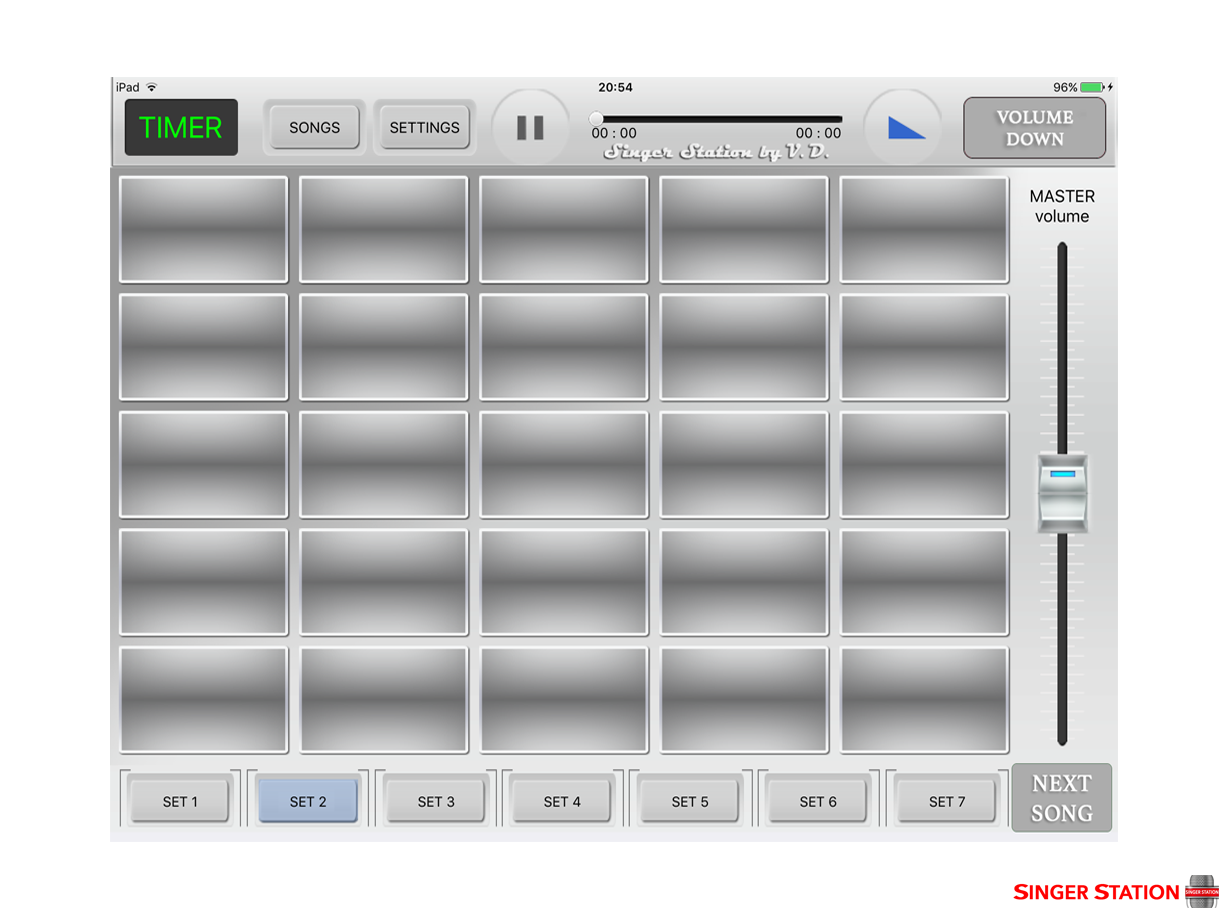Tap the center pad in the grid
The height and width of the screenshot is (921, 1229).
point(564,465)
